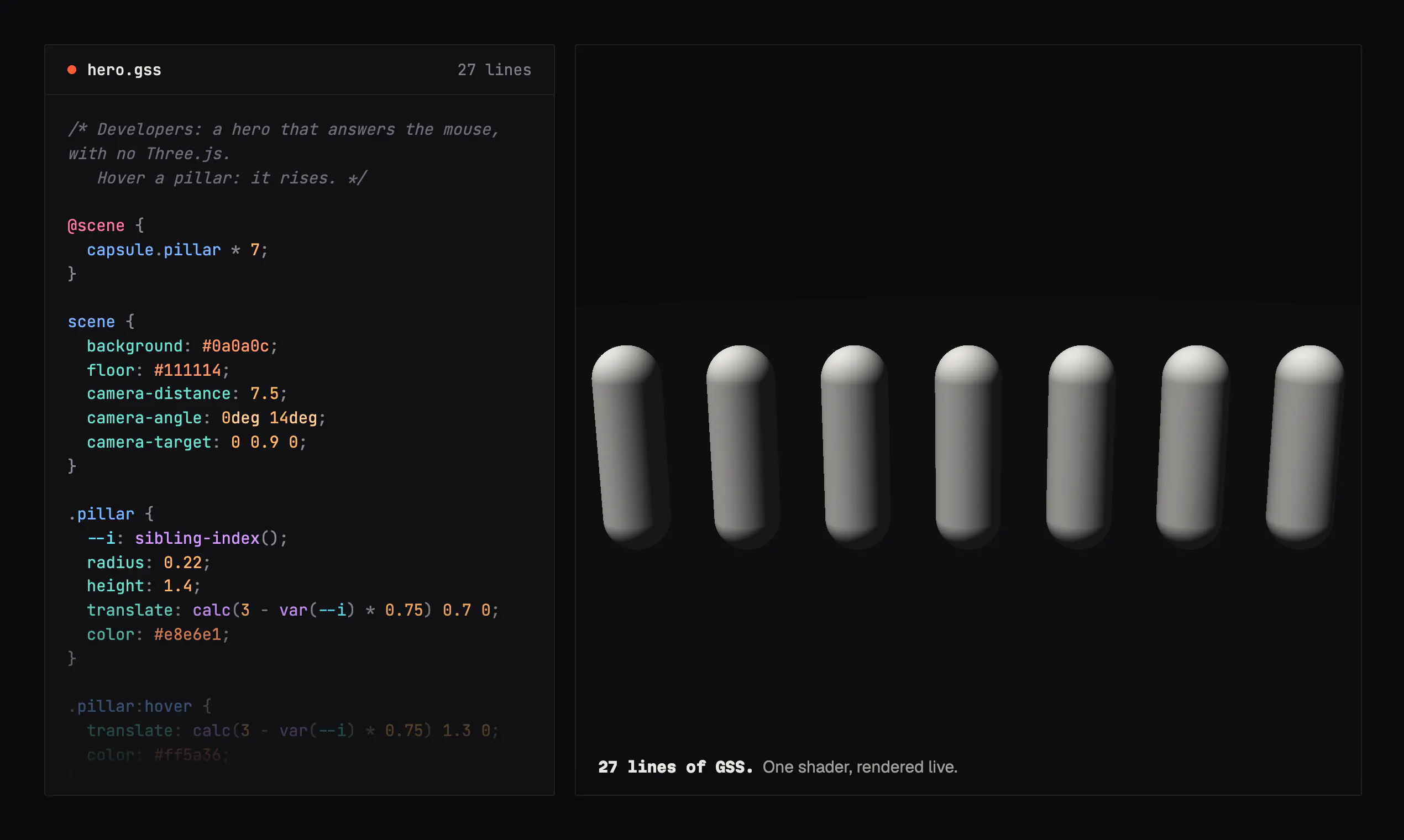Click the '#111114' floor color value
Viewport: 1404px width, 840px height.
[x=187, y=370]
